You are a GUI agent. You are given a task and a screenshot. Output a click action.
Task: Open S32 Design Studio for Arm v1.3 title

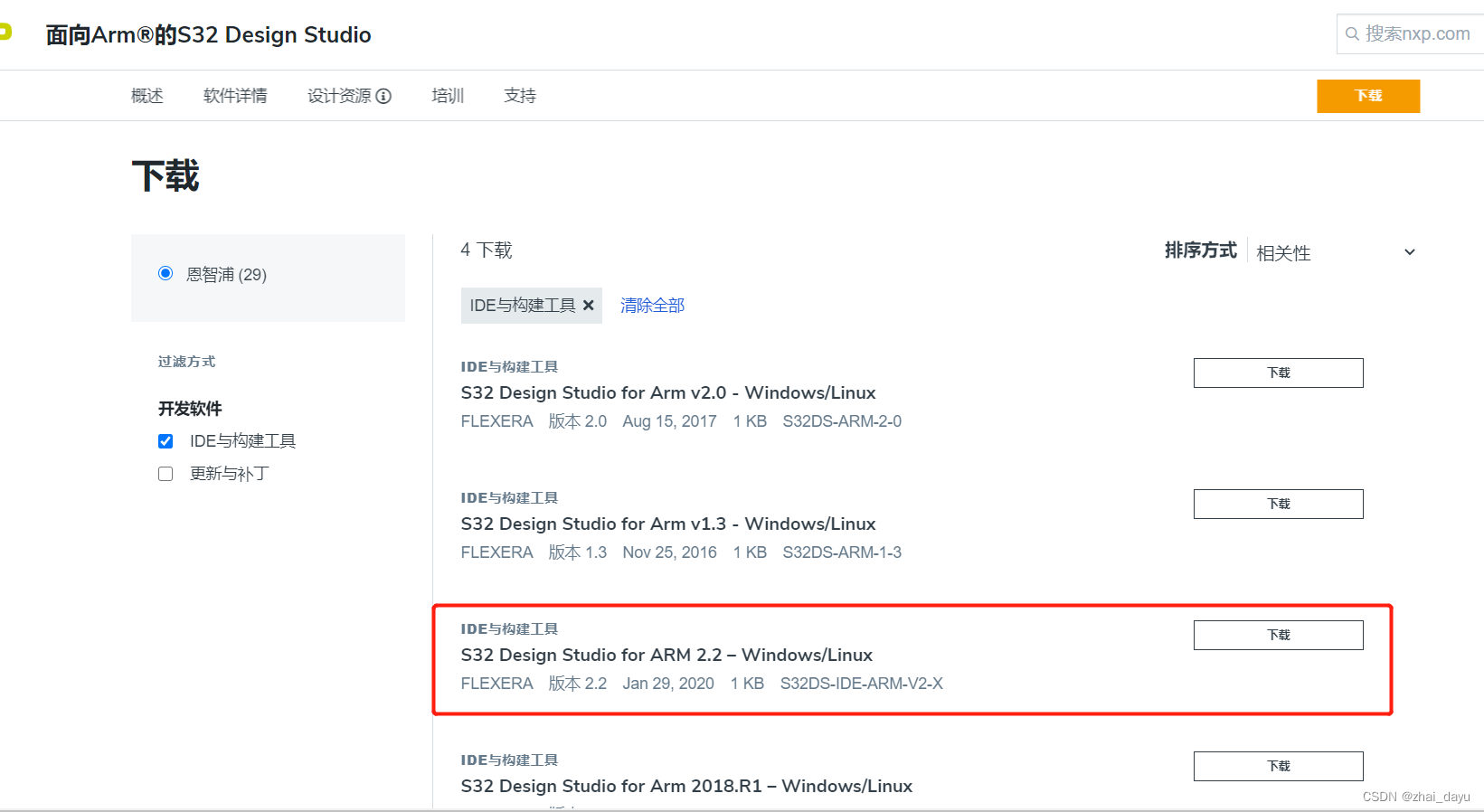pos(668,524)
